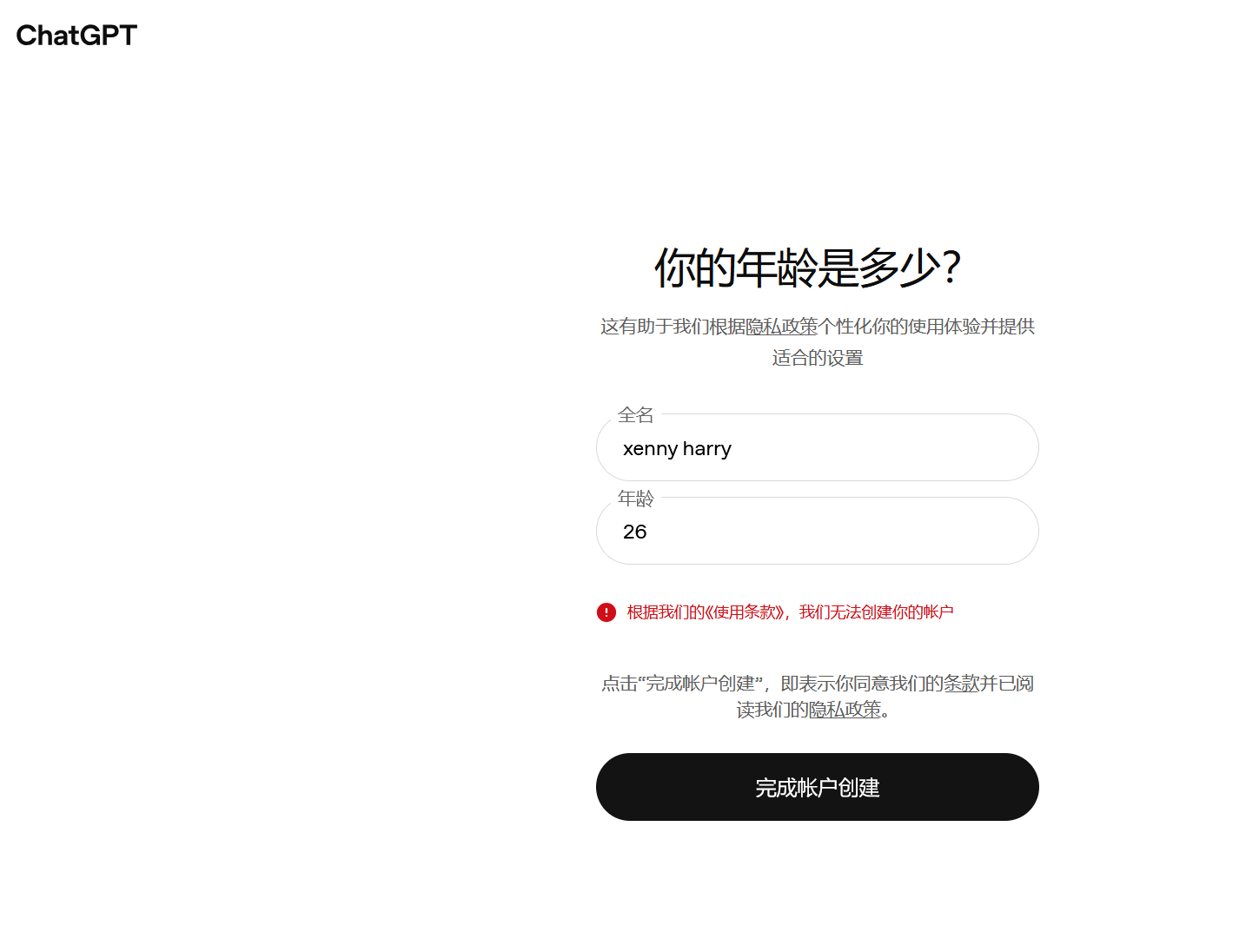Place cursor on the 26 age value
Screen dimensions: 1246x952
[635, 532]
